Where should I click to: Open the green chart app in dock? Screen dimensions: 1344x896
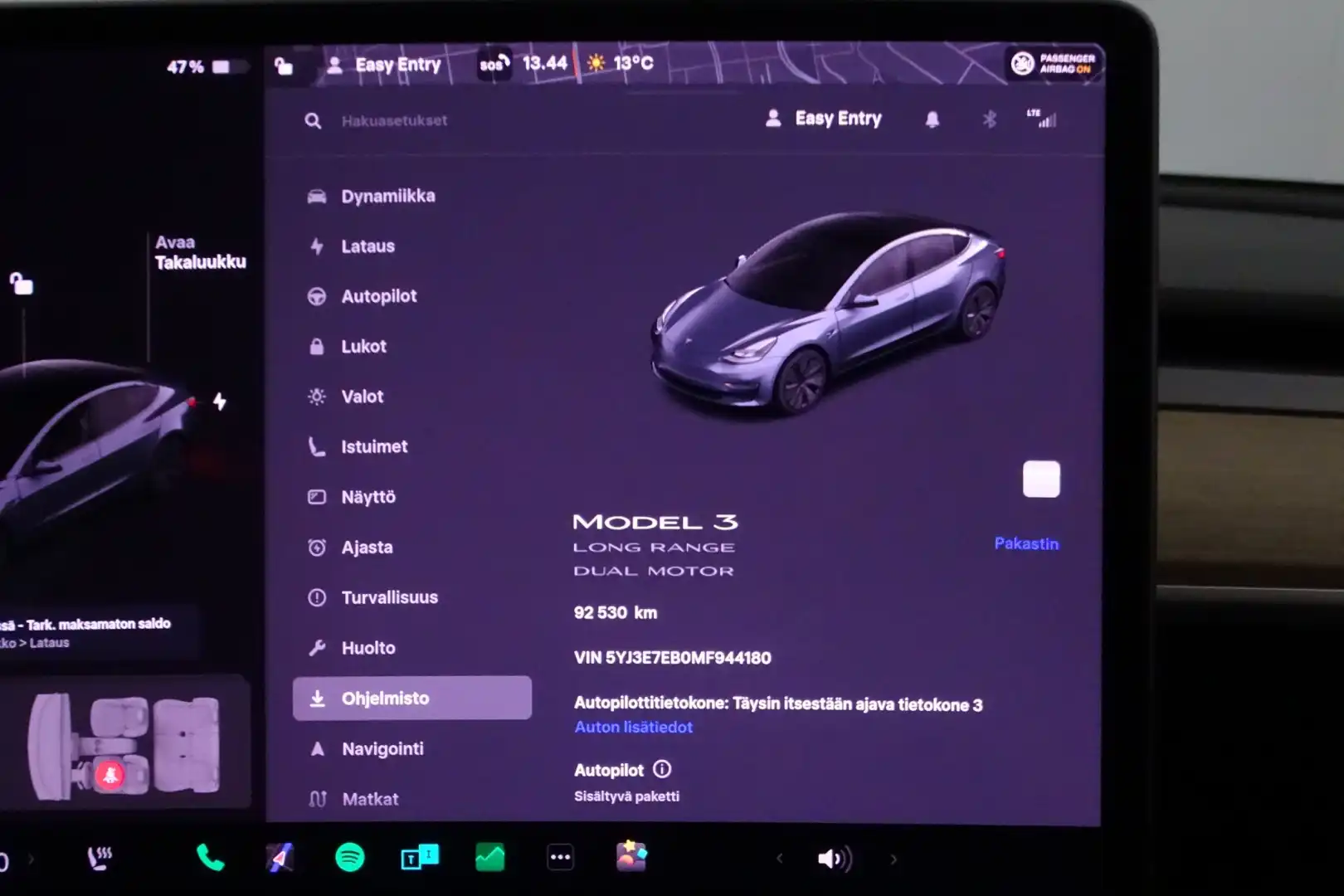(x=489, y=857)
